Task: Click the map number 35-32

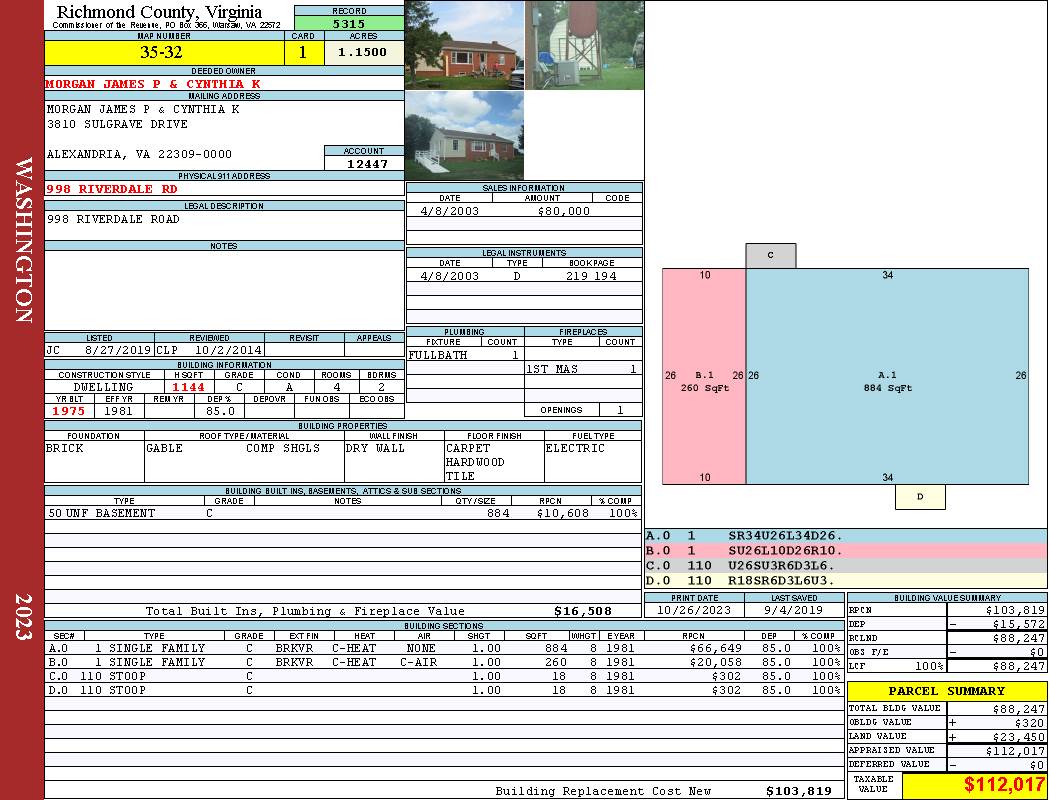Action: coord(161,52)
